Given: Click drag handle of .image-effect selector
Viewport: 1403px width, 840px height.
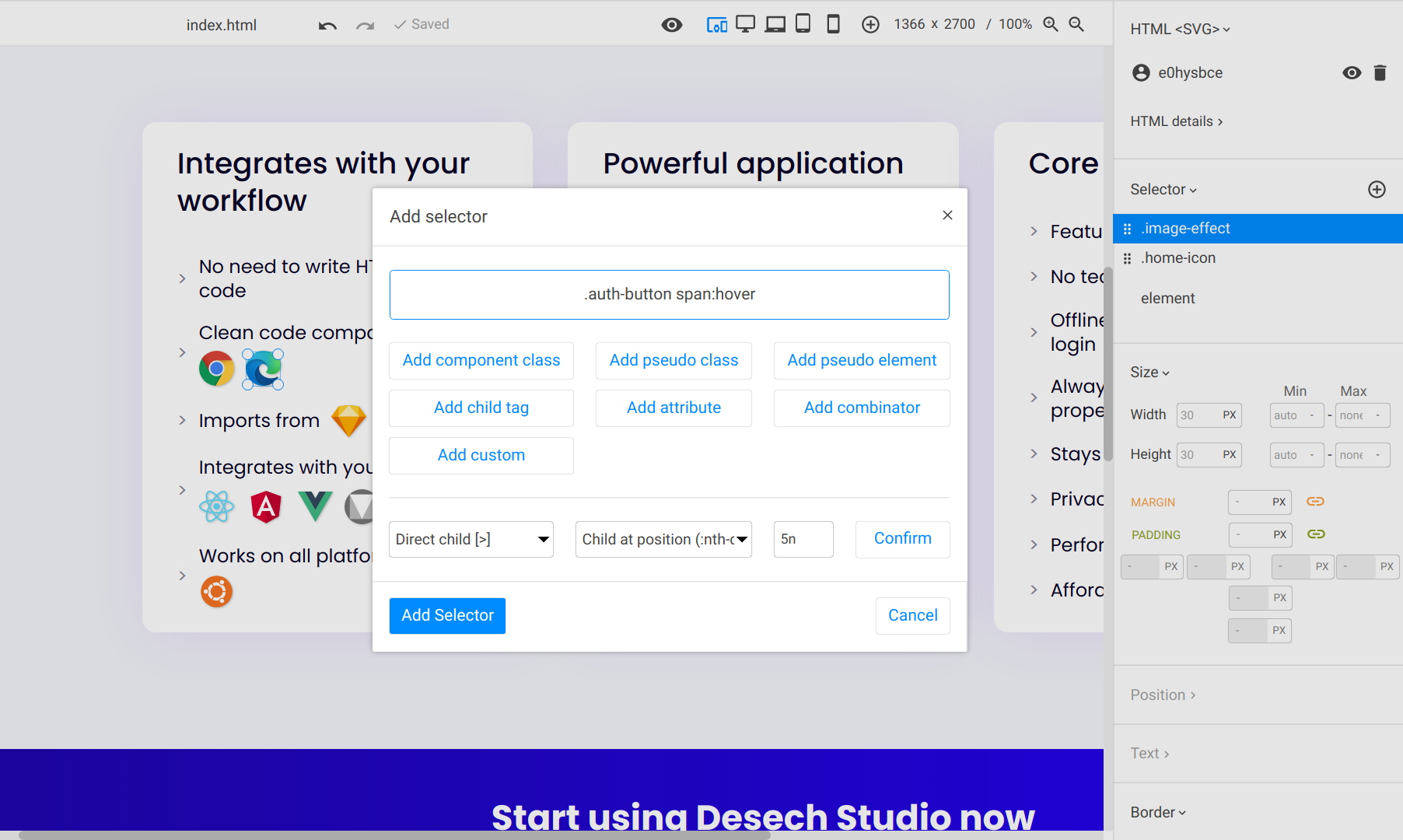Looking at the screenshot, I should coord(1127,229).
